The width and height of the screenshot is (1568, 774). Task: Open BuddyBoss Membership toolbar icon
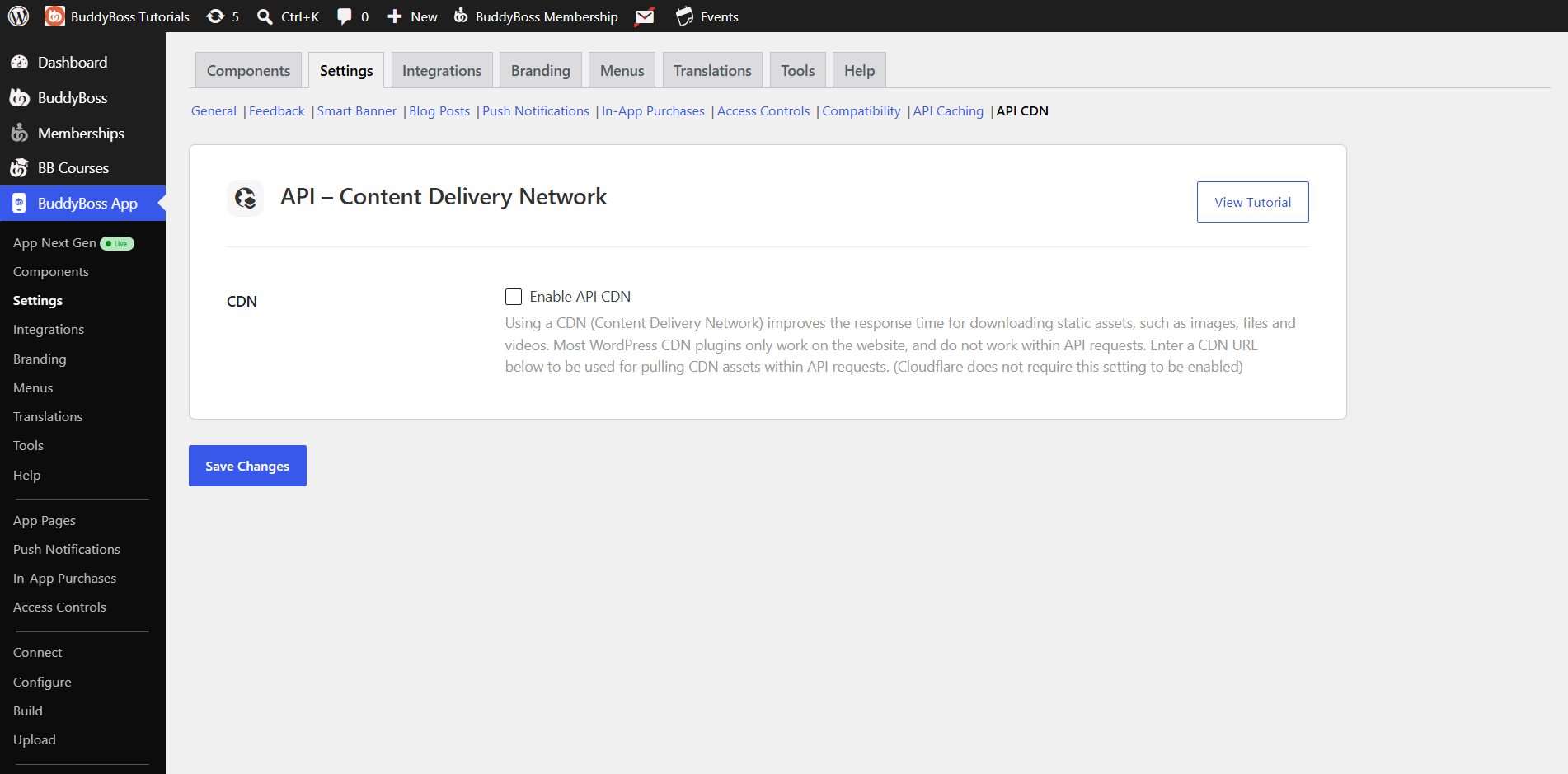coord(461,16)
